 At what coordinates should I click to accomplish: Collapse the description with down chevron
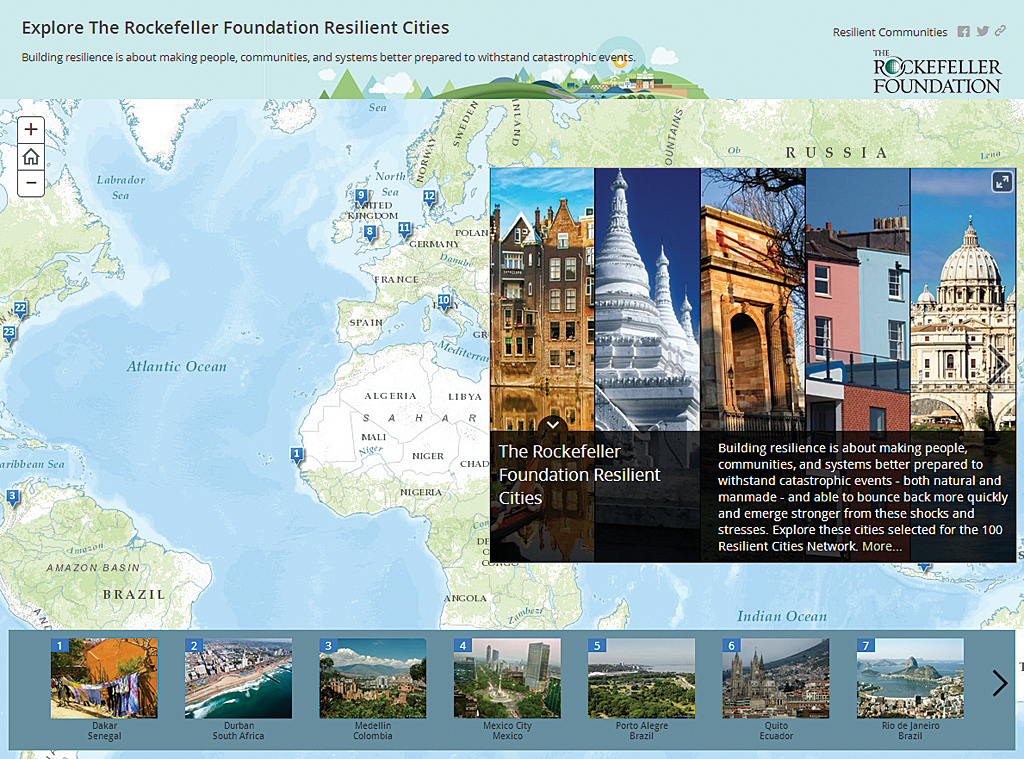tap(552, 425)
